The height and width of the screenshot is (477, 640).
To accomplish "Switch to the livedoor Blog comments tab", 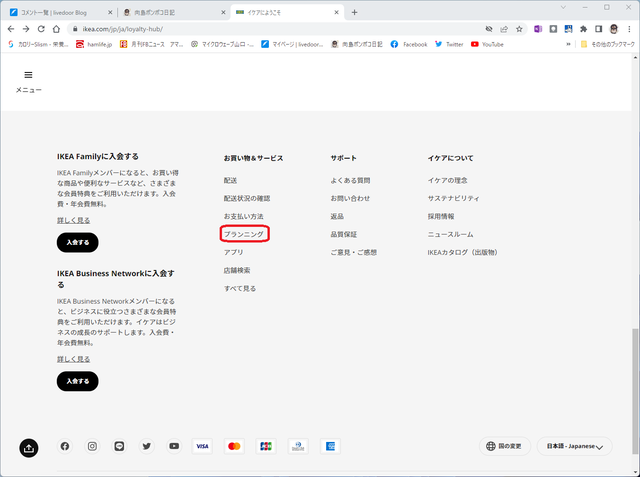I will point(60,13).
